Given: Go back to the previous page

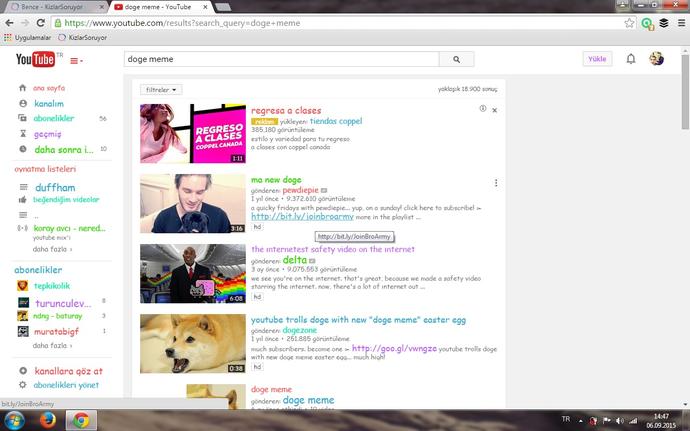Looking at the screenshot, I should [9, 23].
